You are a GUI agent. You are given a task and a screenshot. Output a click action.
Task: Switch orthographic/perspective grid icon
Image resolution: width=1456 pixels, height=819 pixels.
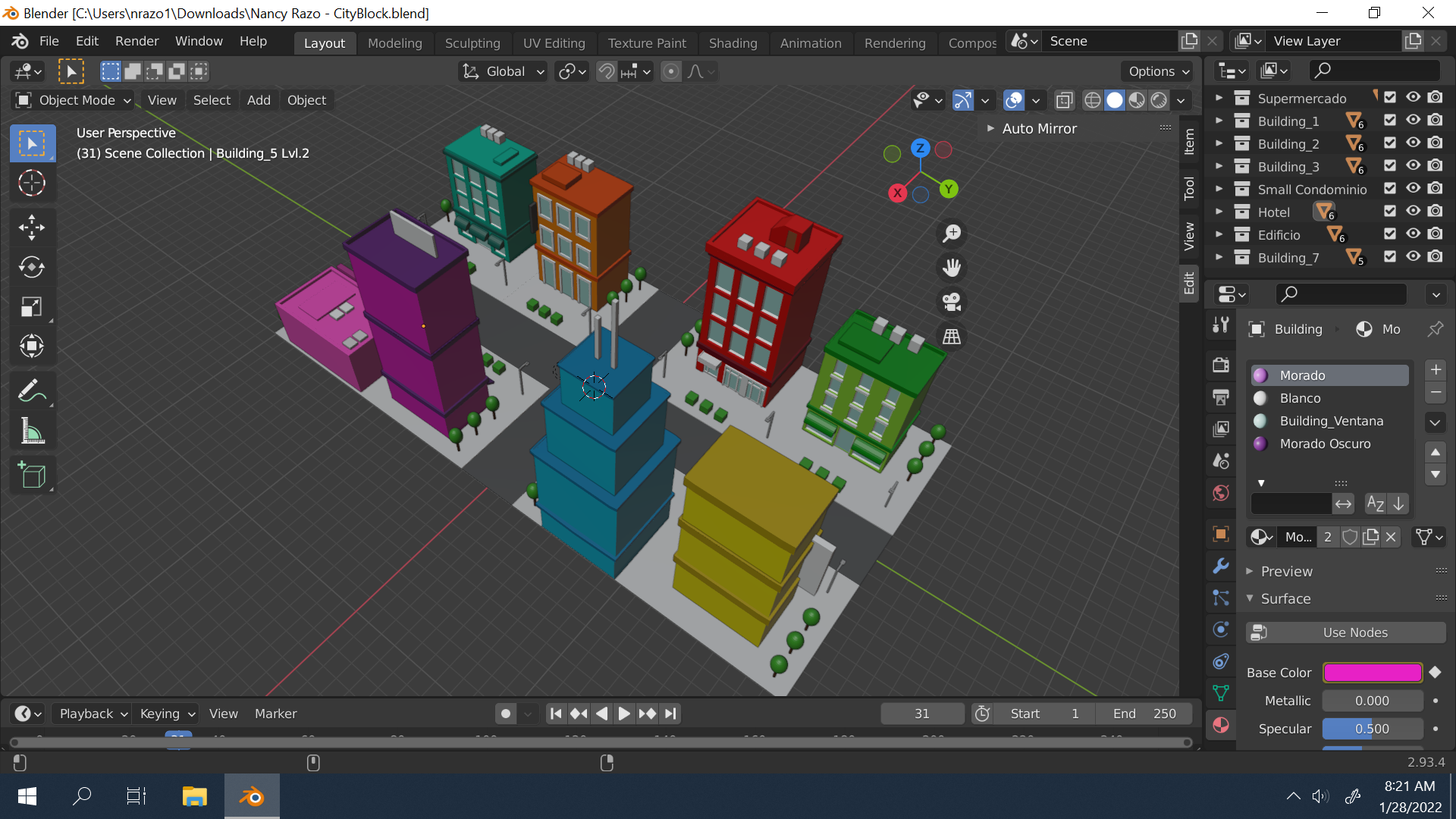(951, 336)
